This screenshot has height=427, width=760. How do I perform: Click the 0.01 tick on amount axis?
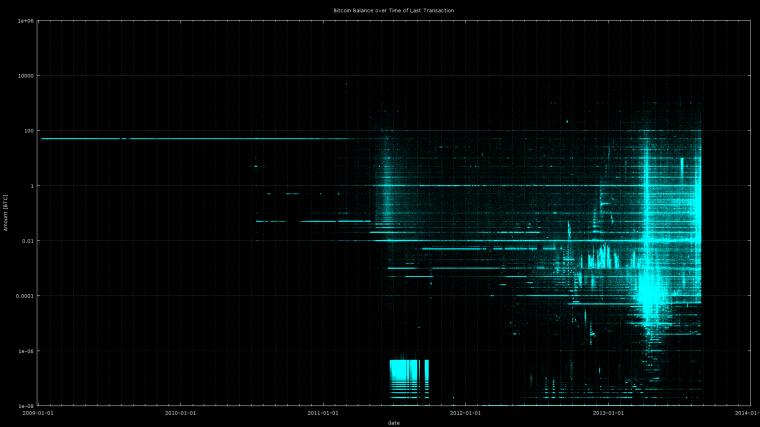tap(26, 241)
